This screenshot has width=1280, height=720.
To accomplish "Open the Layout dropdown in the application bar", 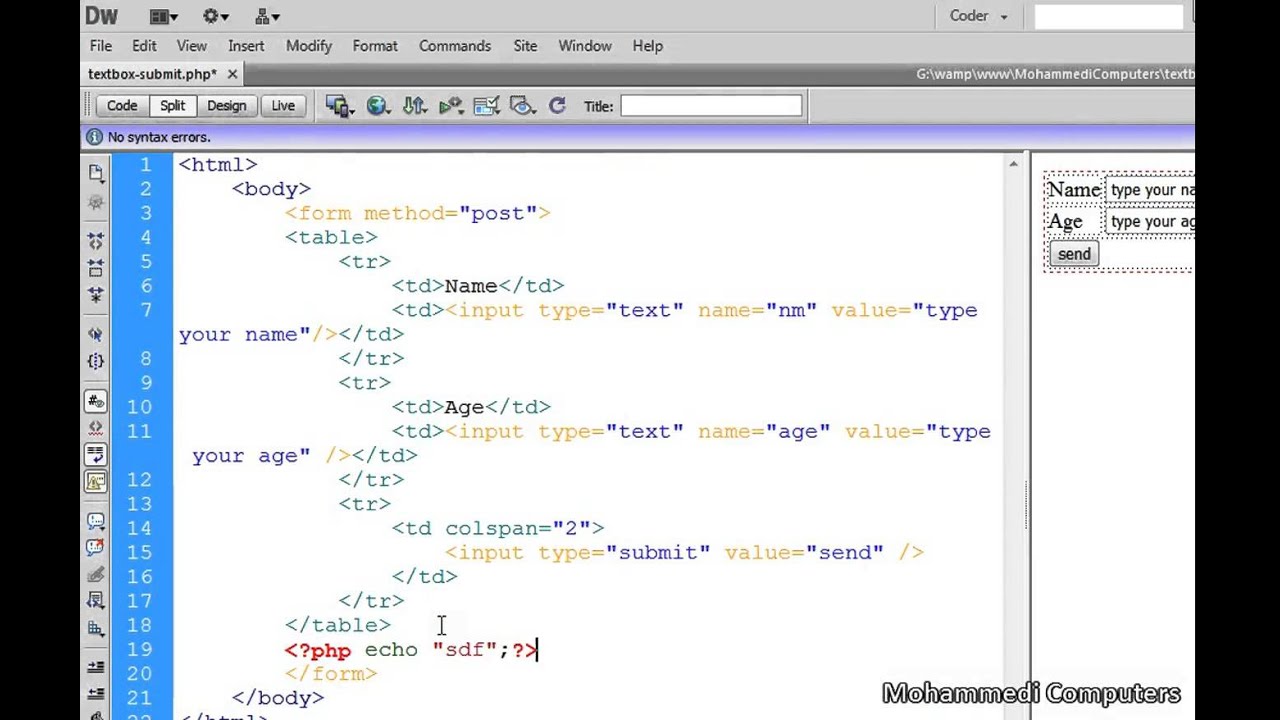I will click(164, 16).
